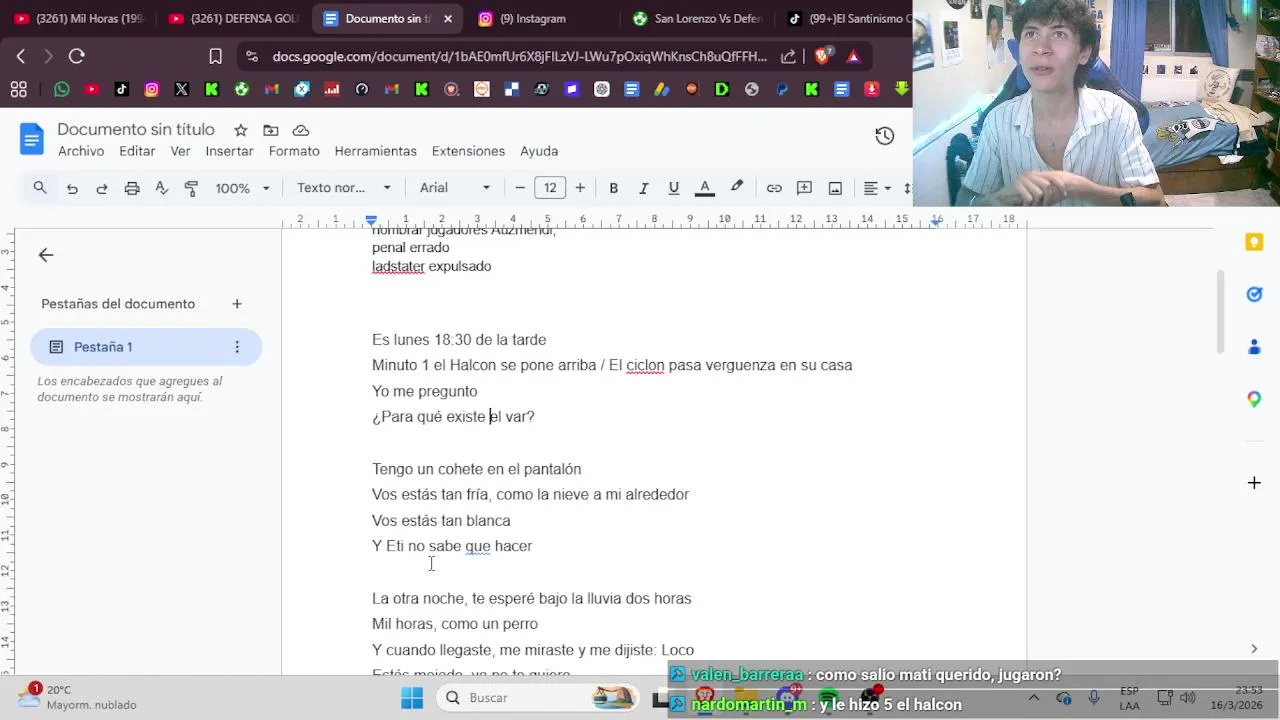This screenshot has width=1280, height=720.
Task: Open the Extensiones menu
Action: [x=468, y=151]
